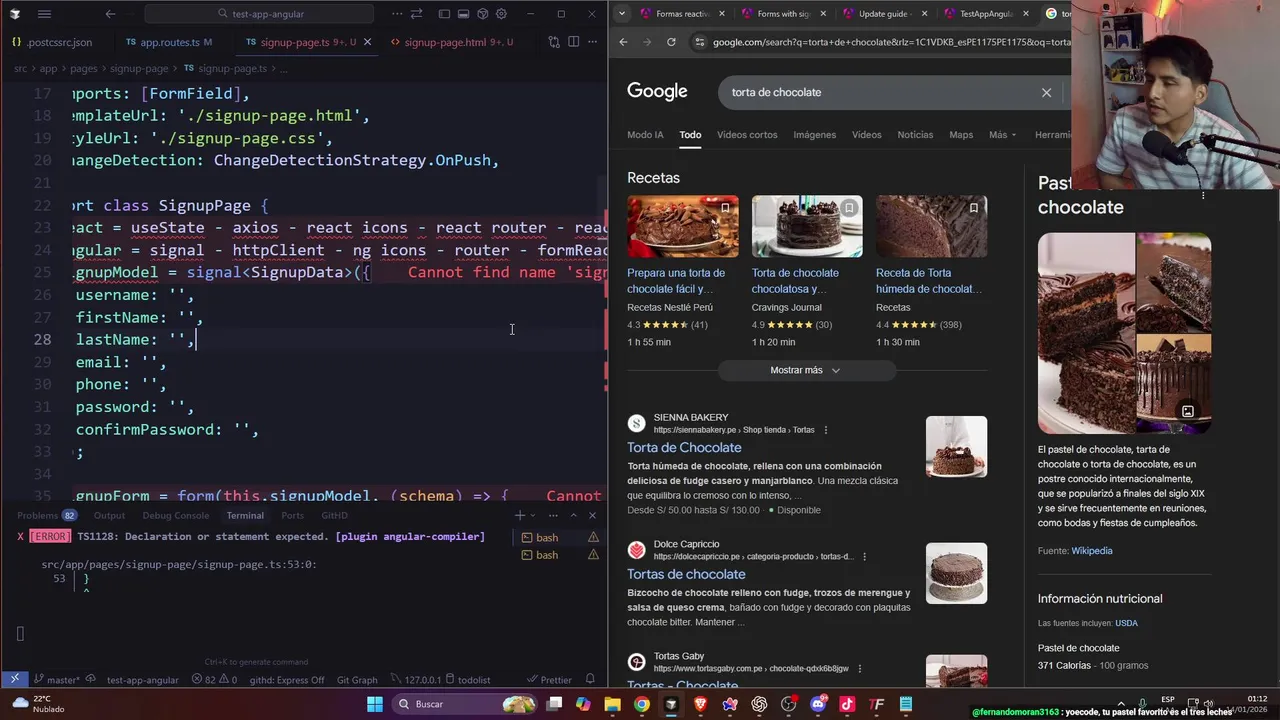
Task: Close the signup-page.ts editor tab
Action: click(368, 42)
